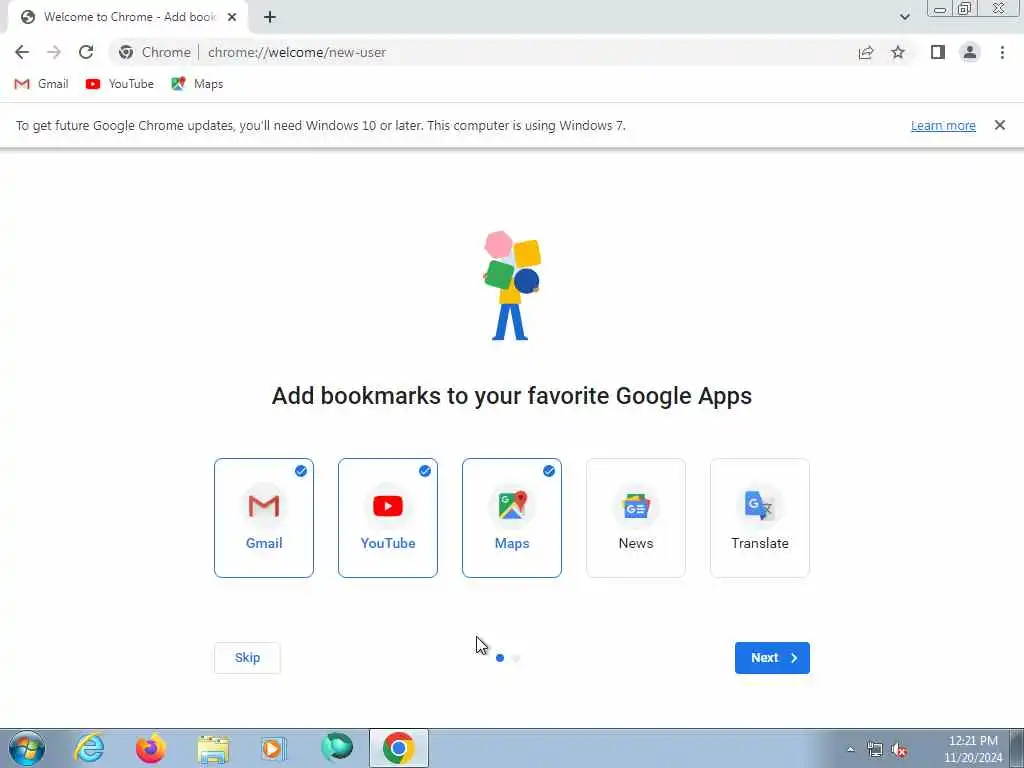Continue with the Next button

[x=772, y=658]
